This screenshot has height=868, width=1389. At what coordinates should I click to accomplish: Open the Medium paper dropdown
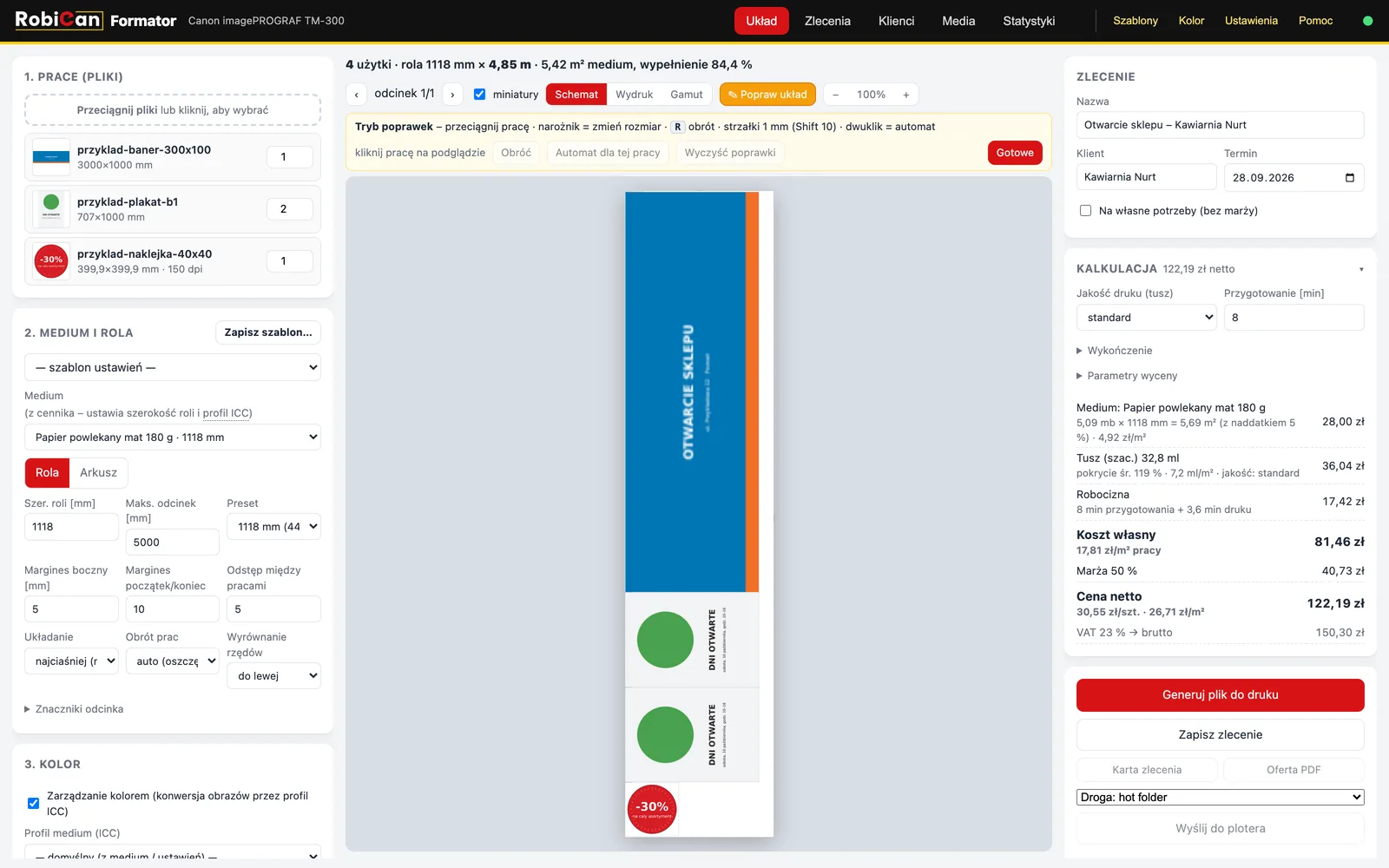point(173,437)
